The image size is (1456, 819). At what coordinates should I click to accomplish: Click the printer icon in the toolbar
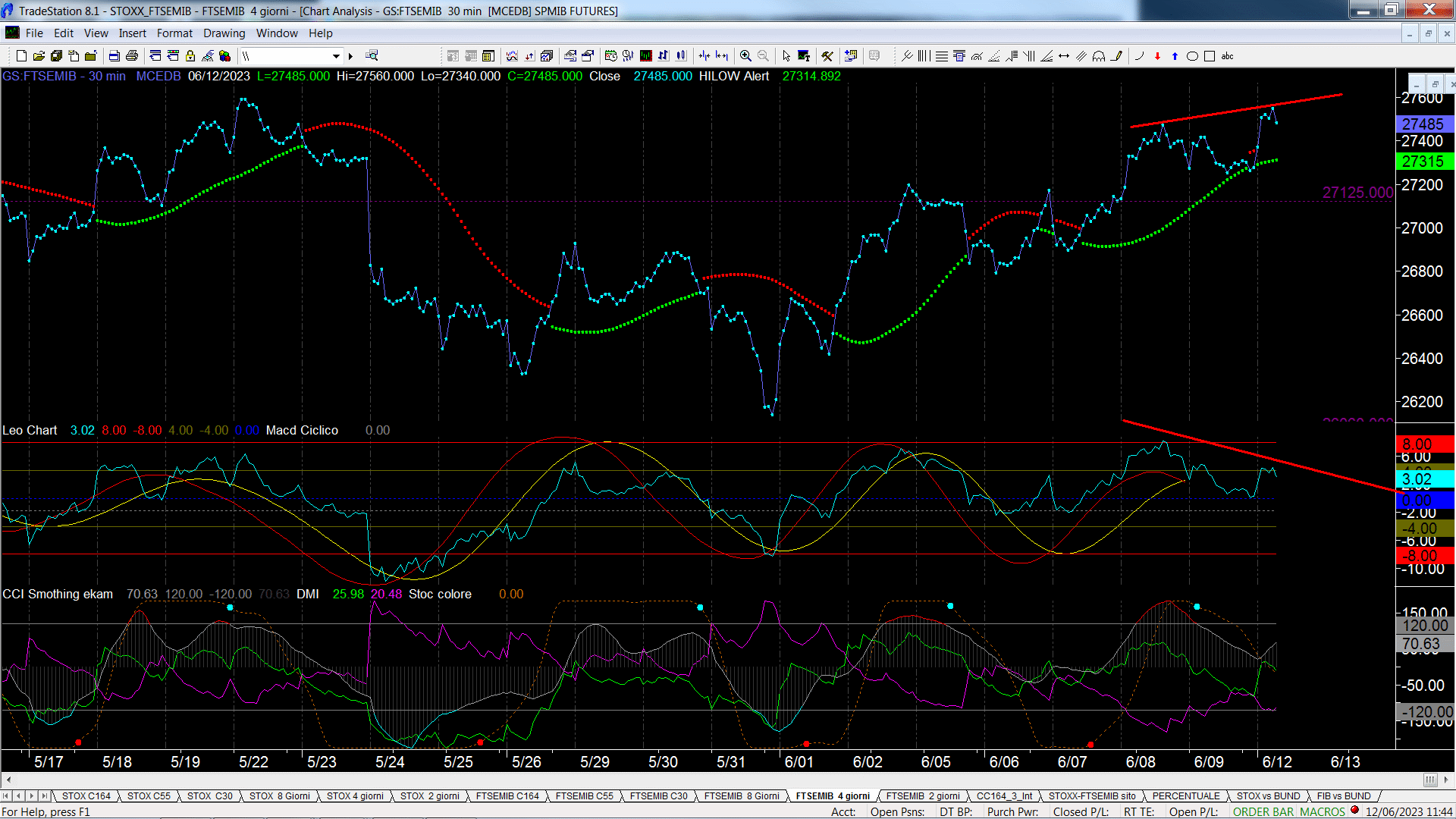click(x=132, y=56)
